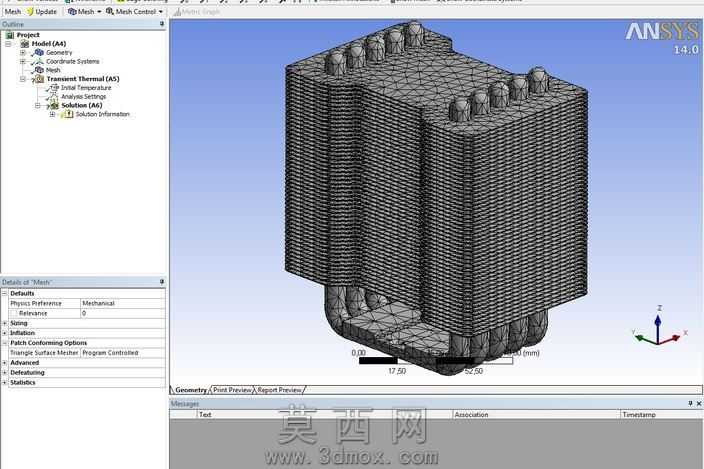Click the Association column header in Messages
The width and height of the screenshot is (704, 469).
[537, 415]
